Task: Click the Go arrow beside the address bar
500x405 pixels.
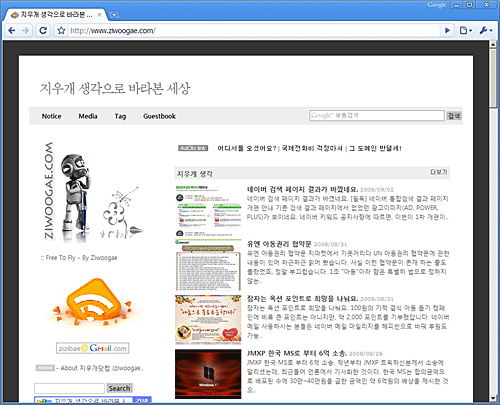Action: [x=448, y=31]
